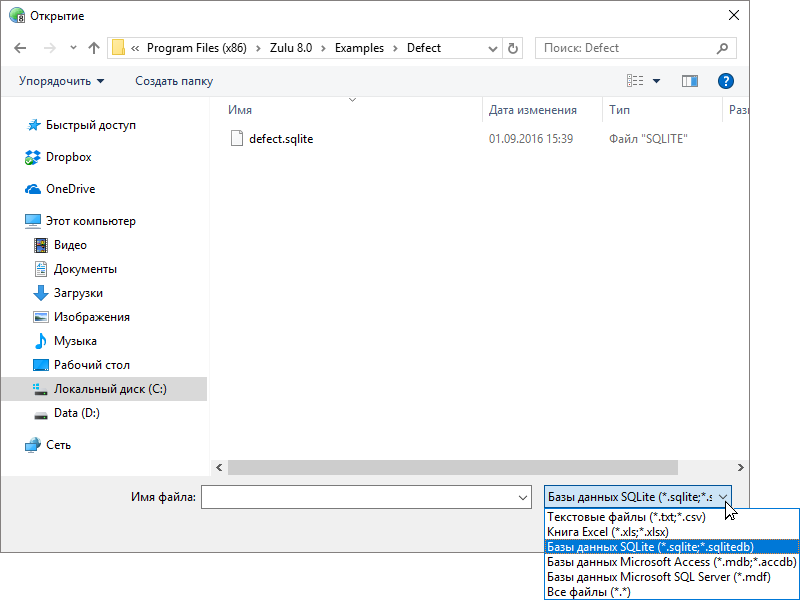Open OneDrive in the navigation pane
The image size is (800, 600).
(70, 189)
